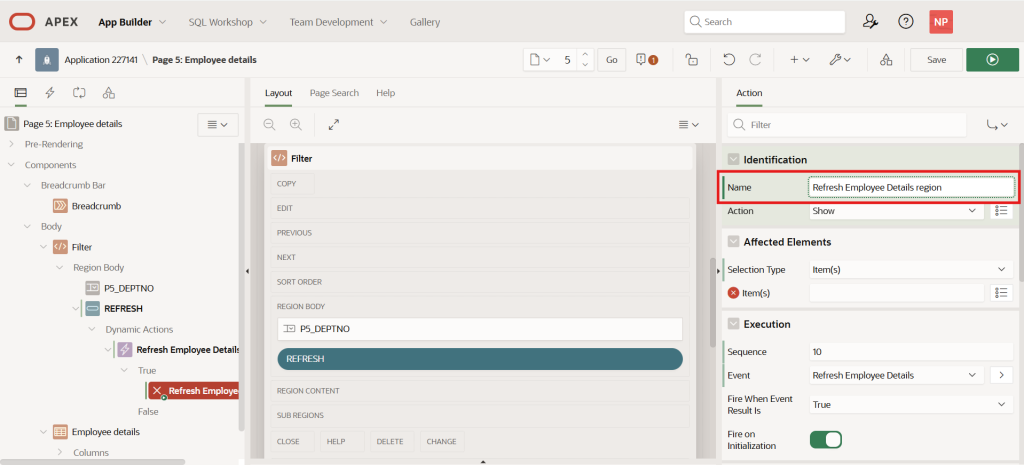The image size is (1024, 465).
Task: Click the Name input field
Action: point(911,187)
